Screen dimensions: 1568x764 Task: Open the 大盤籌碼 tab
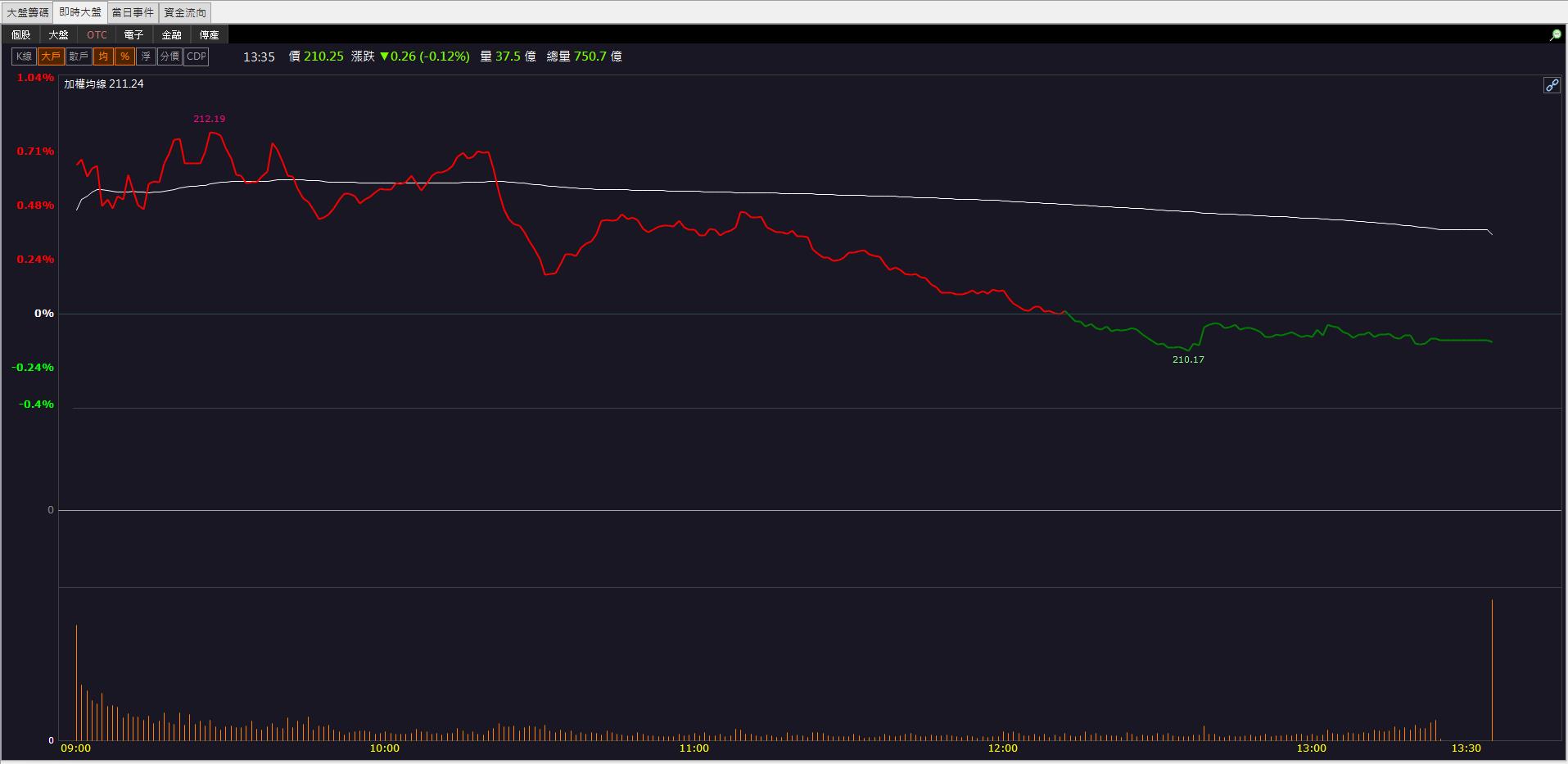[x=28, y=12]
